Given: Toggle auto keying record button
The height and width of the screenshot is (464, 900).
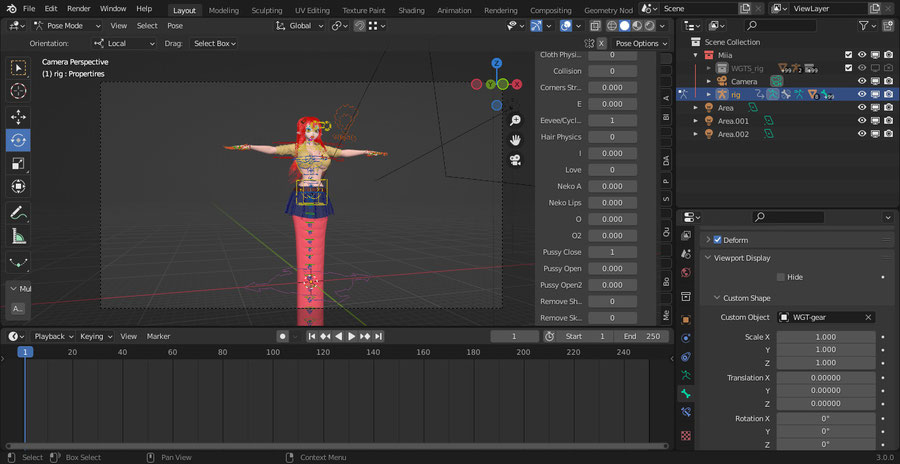Looking at the screenshot, I should click(282, 337).
